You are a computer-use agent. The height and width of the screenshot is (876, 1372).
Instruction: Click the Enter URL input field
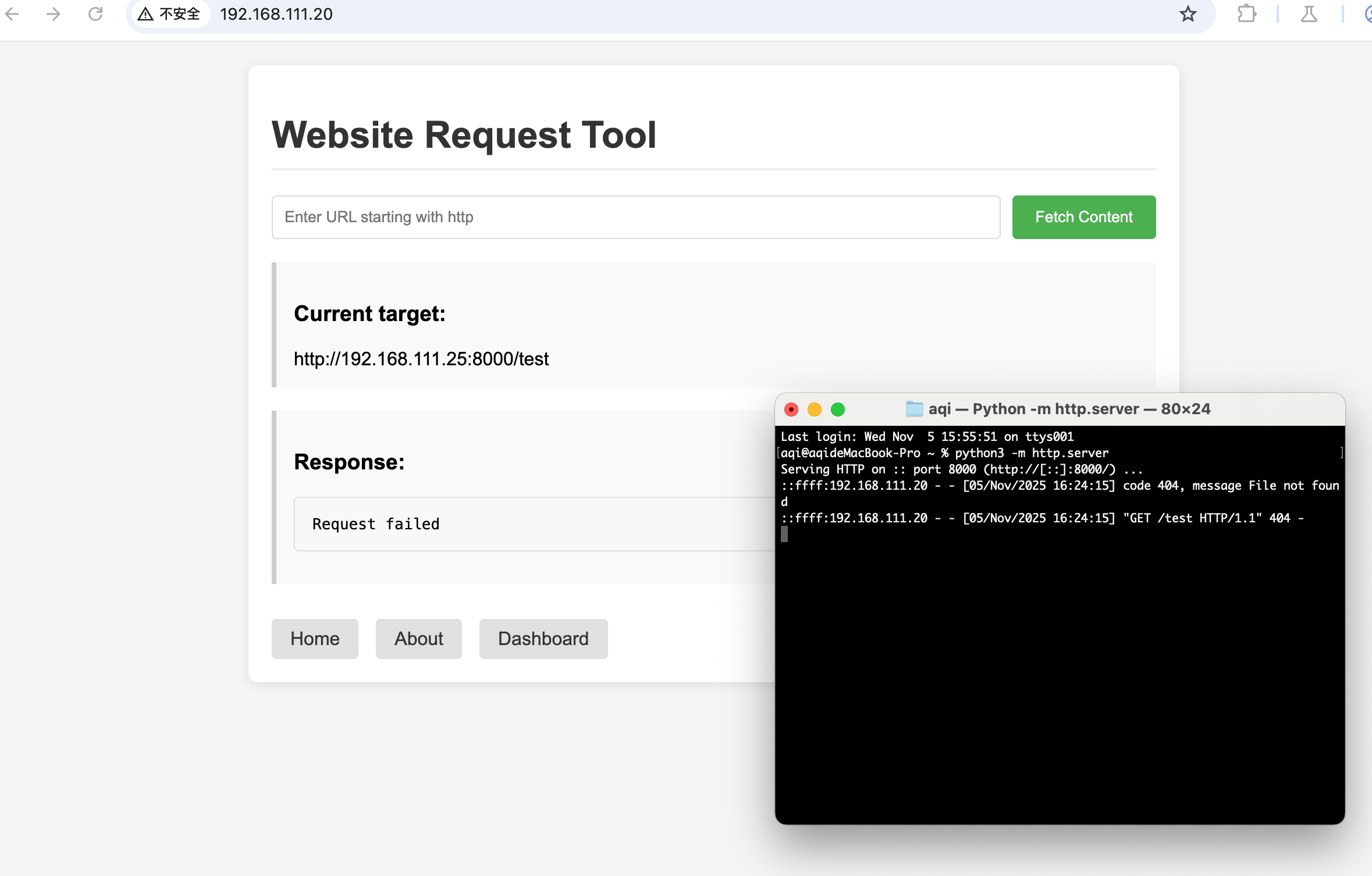(635, 217)
